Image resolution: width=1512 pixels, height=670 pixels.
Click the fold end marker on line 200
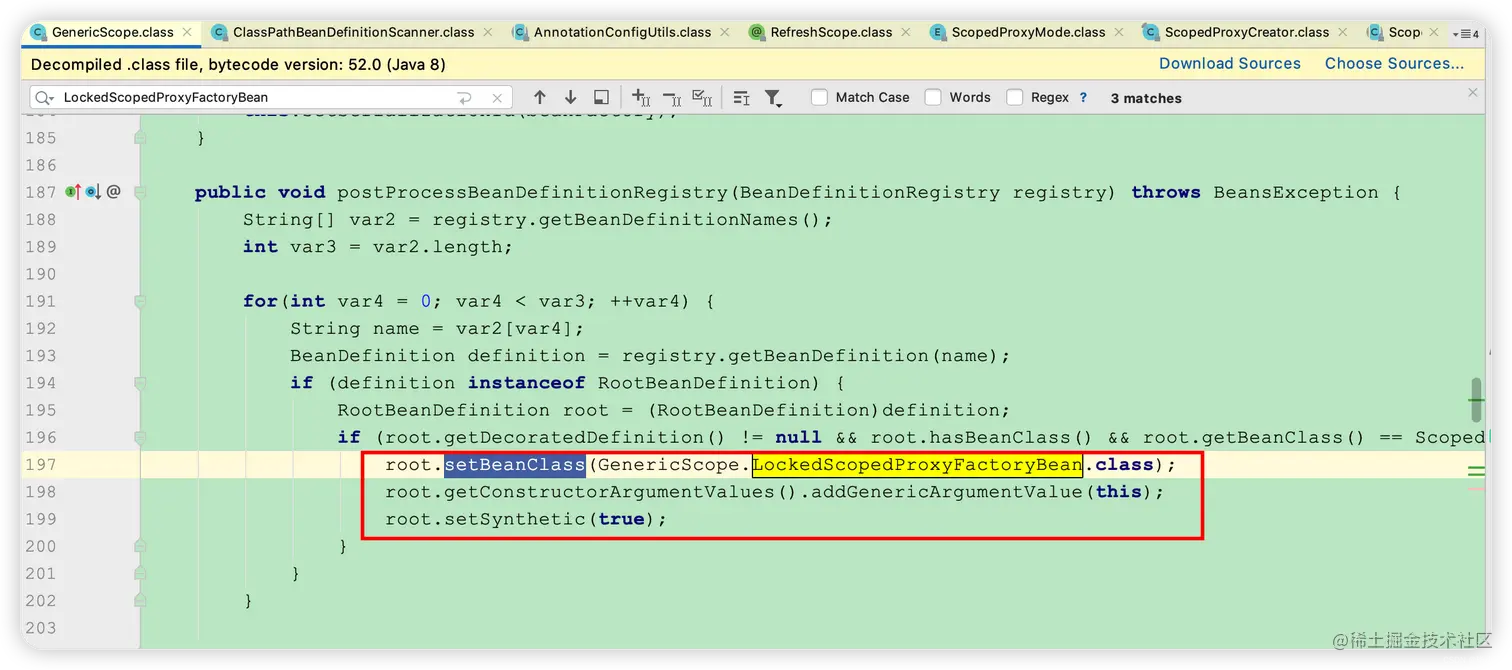(141, 546)
